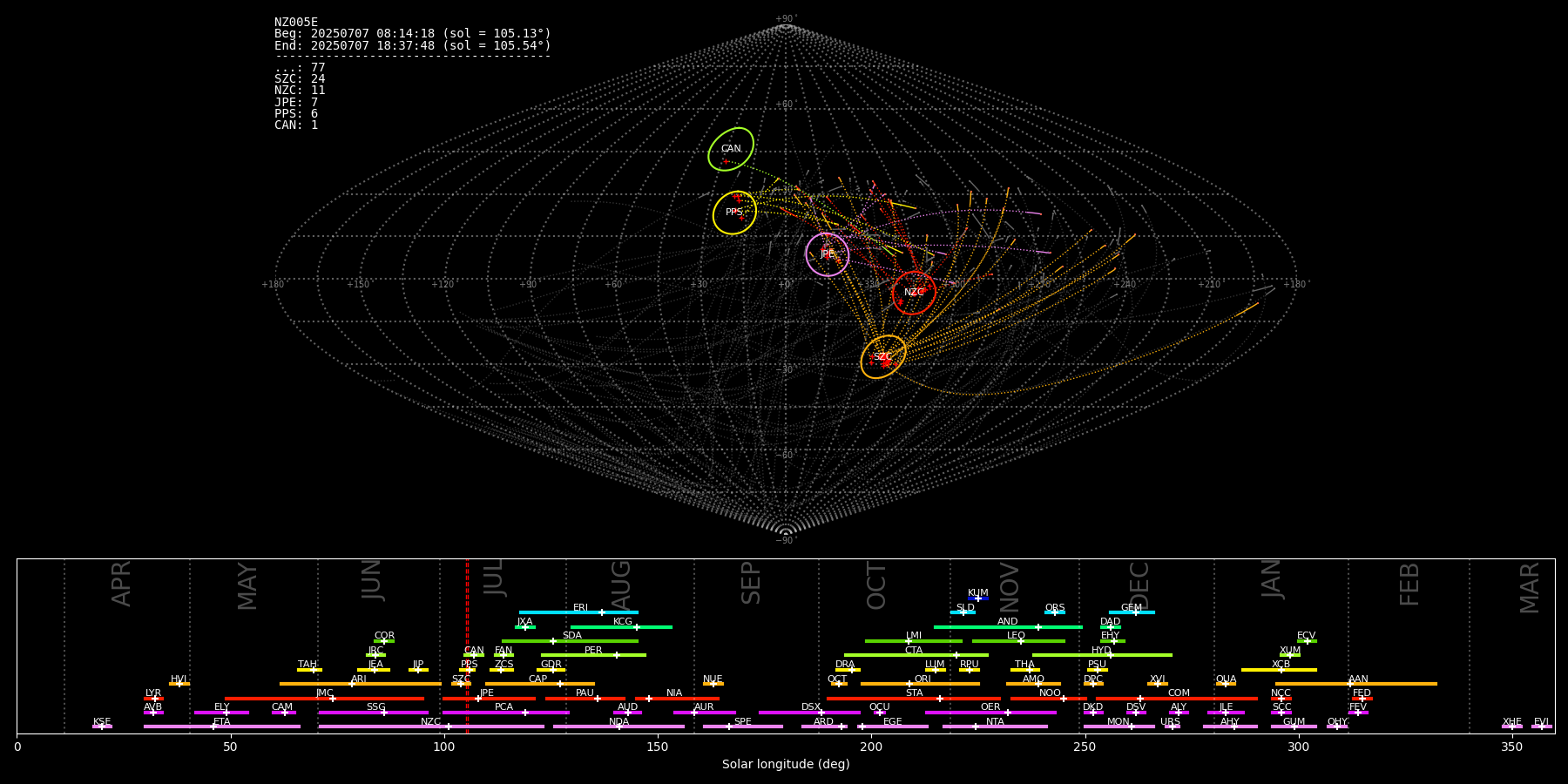Select the ORI shower bar in timeline
Viewport: 1568px width, 784px height.
click(920, 684)
